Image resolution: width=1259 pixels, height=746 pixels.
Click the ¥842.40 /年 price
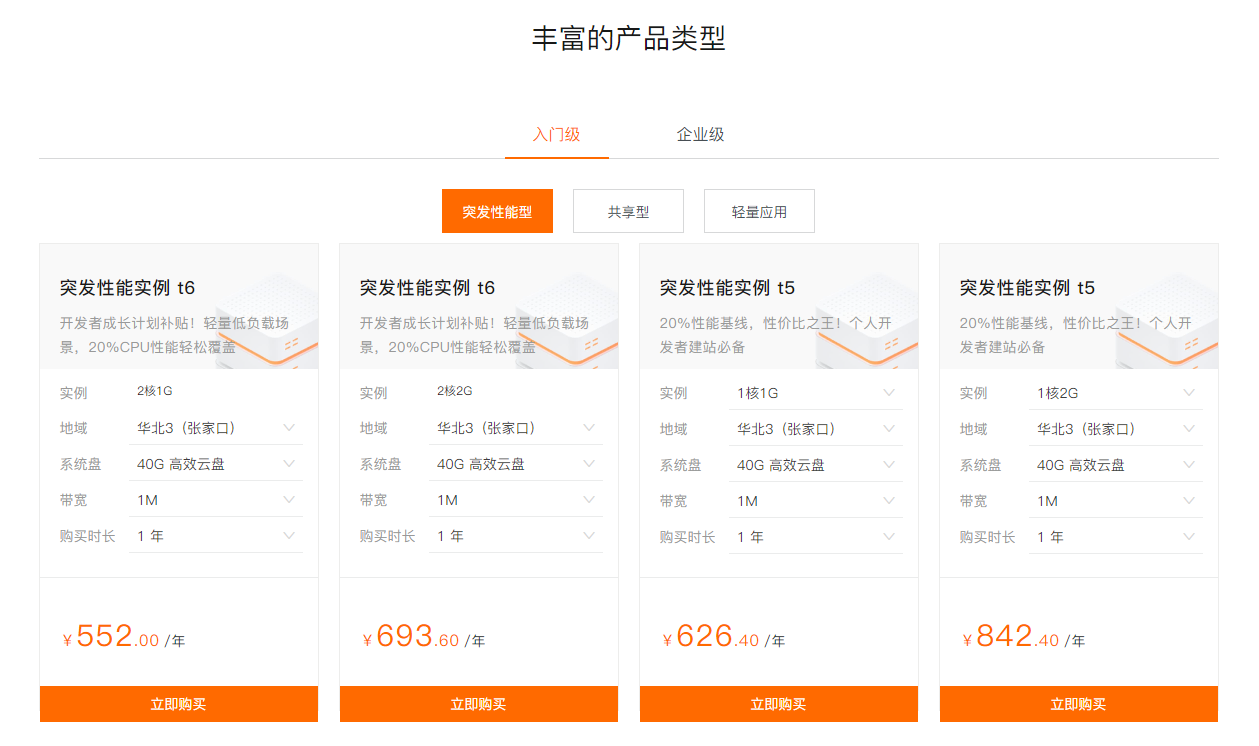pyautogui.click(x=1024, y=637)
